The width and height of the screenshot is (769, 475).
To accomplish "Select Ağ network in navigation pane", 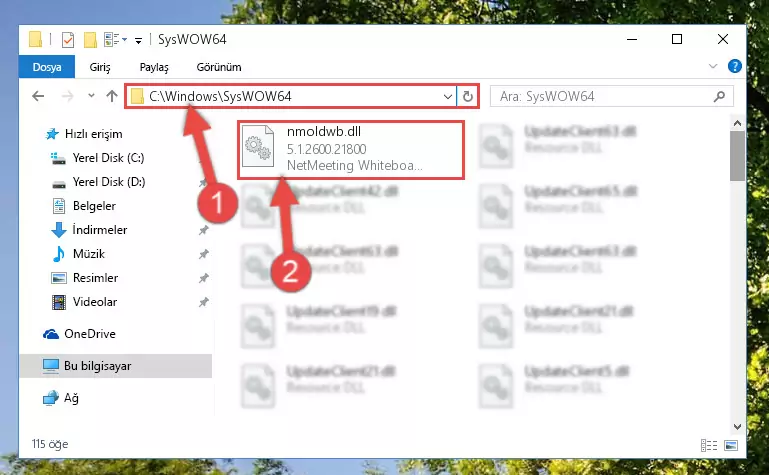I will pos(71,398).
